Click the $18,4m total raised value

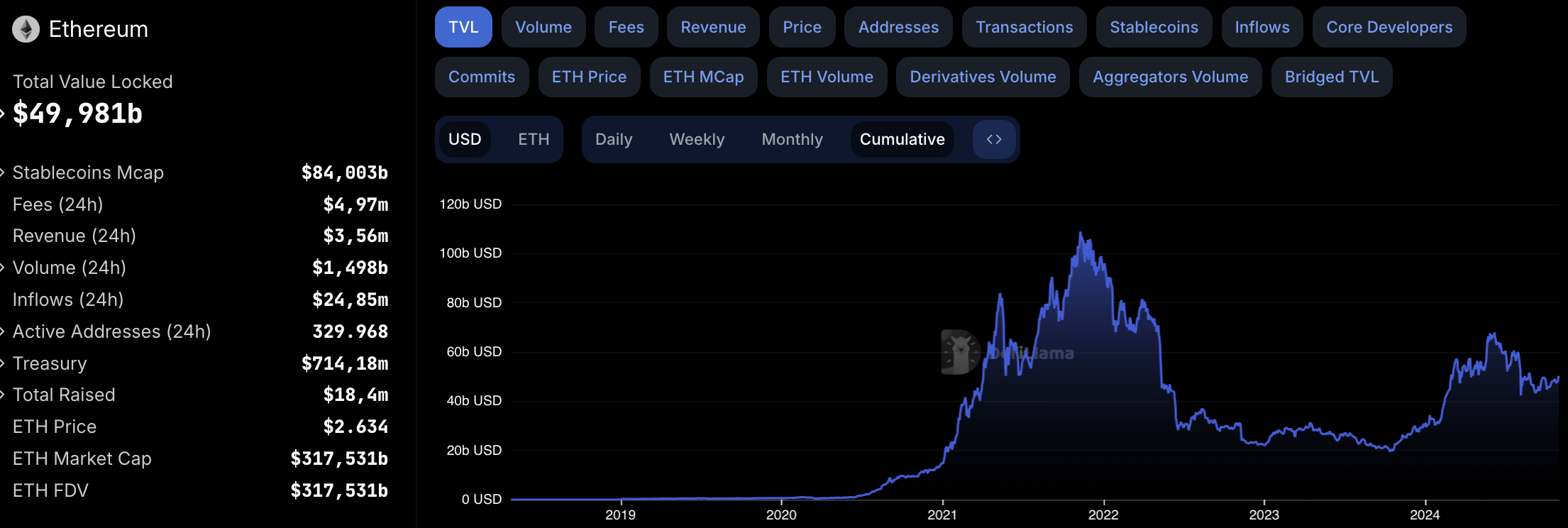(356, 395)
